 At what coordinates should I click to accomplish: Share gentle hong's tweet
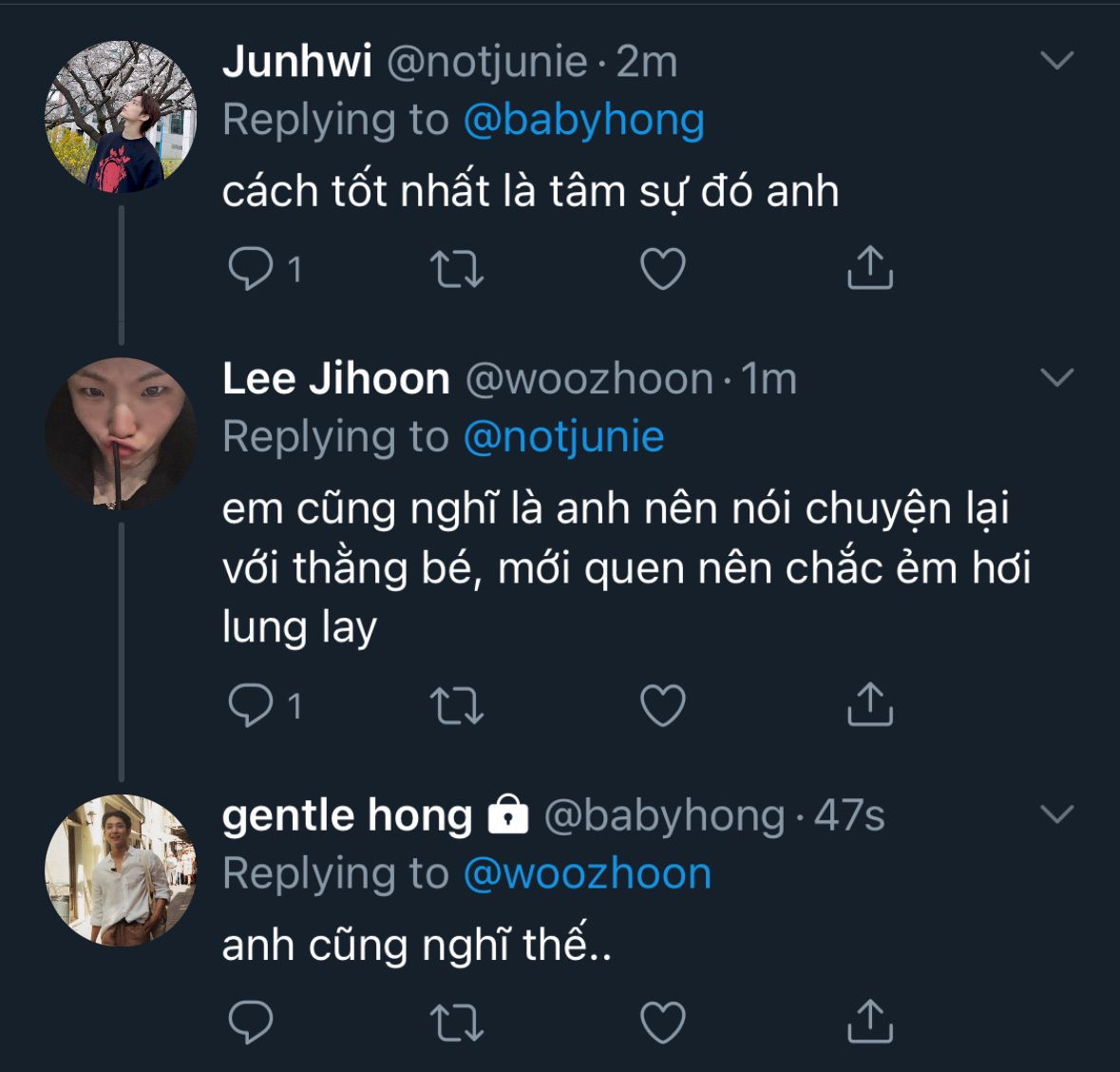(x=869, y=1021)
